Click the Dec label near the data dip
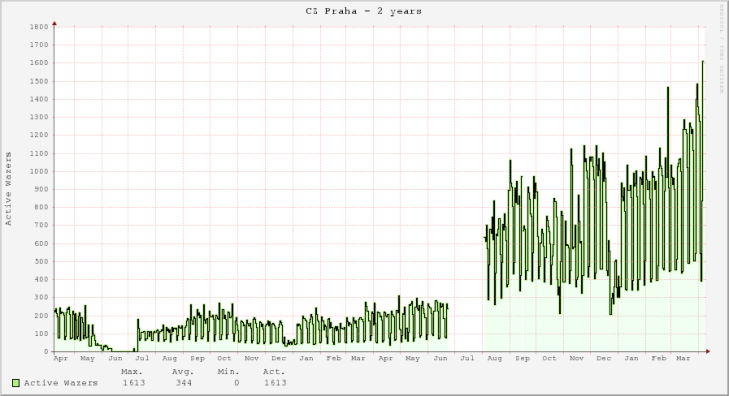The height and width of the screenshot is (396, 729). pos(603,358)
